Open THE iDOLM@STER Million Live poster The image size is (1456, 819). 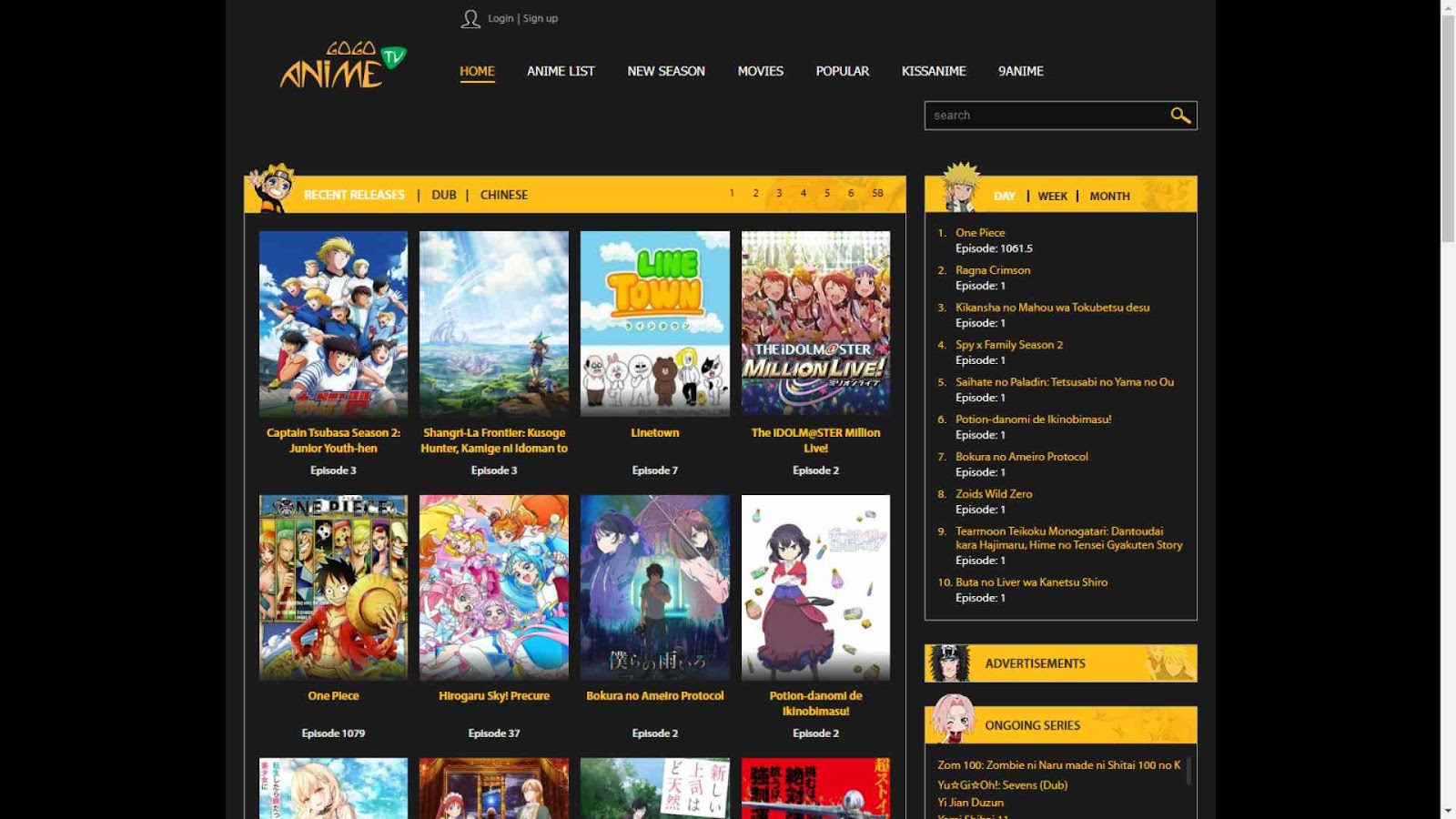[815, 324]
